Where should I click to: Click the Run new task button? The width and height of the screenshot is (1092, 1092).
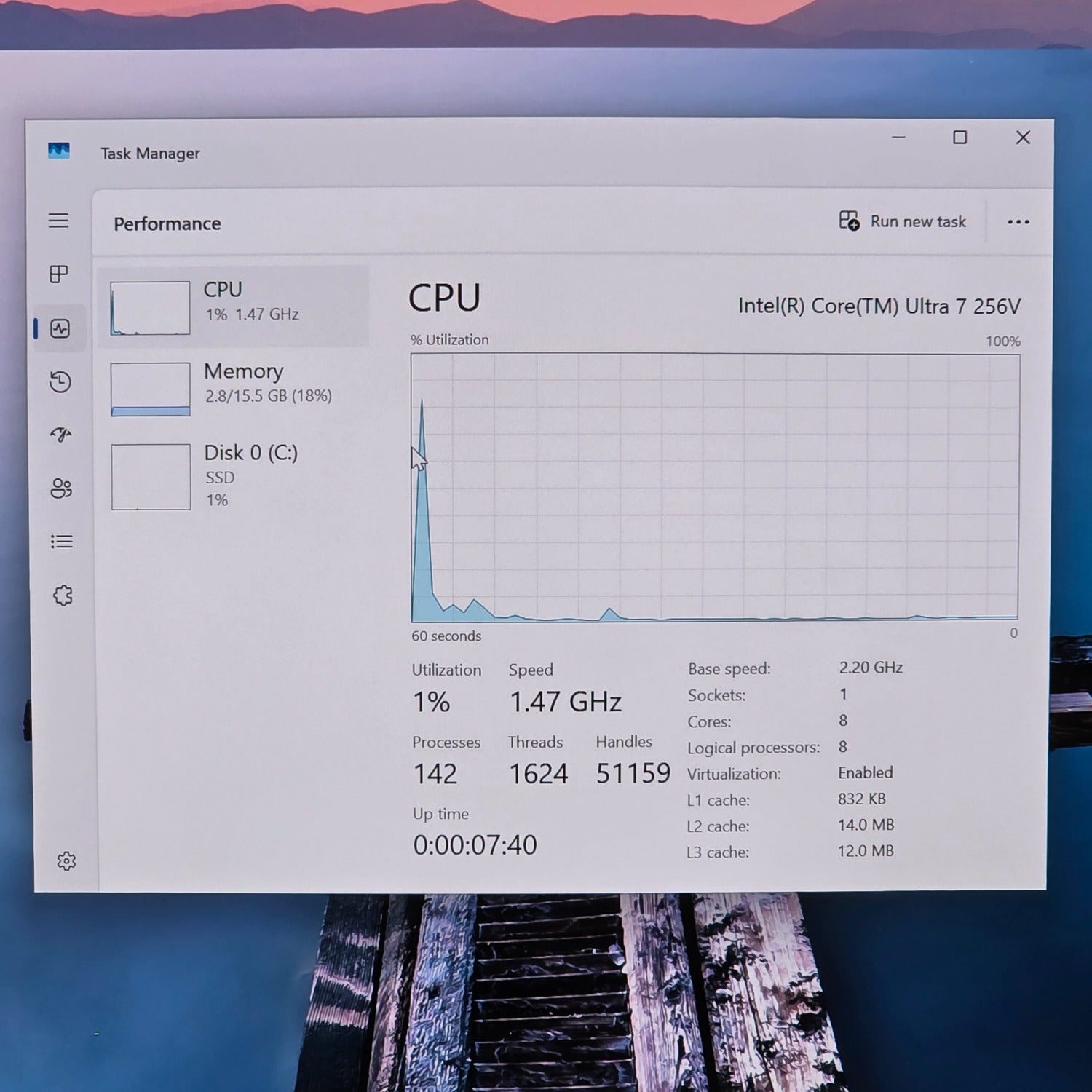coord(903,221)
